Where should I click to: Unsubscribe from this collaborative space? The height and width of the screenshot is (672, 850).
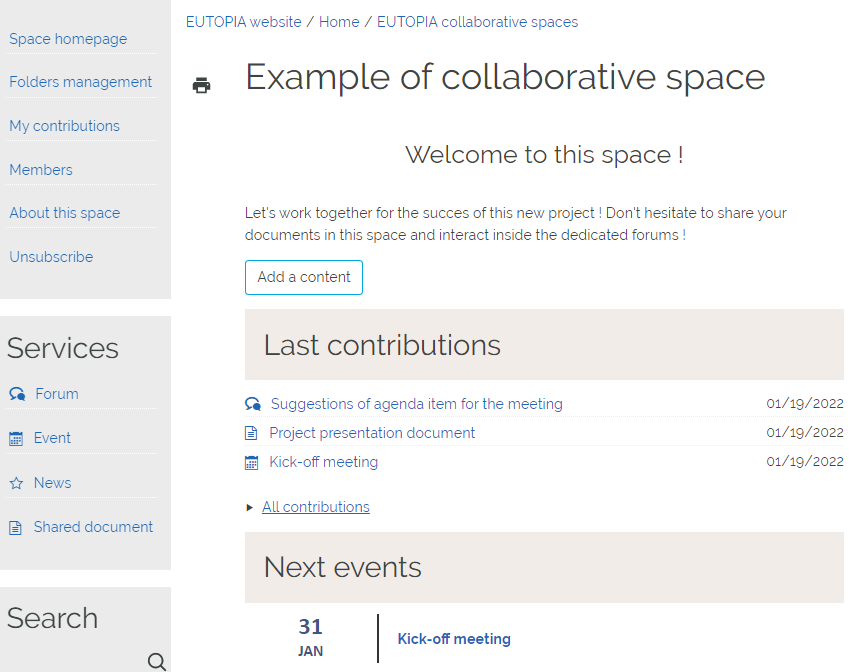click(x=51, y=257)
